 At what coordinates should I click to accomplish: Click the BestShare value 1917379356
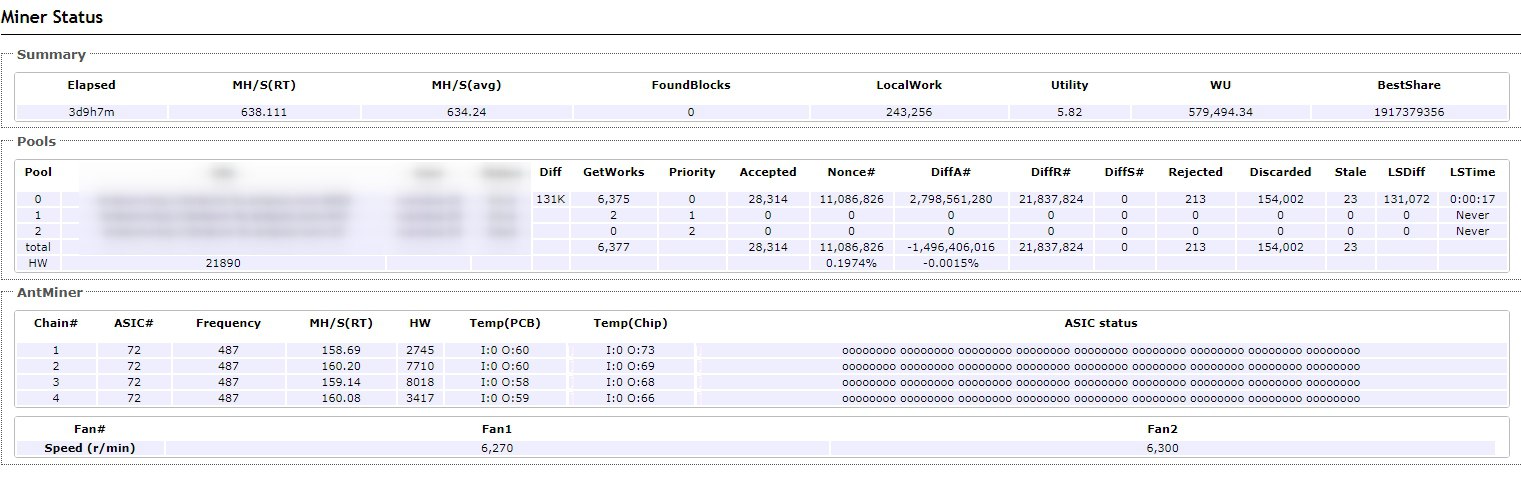pos(1410,112)
